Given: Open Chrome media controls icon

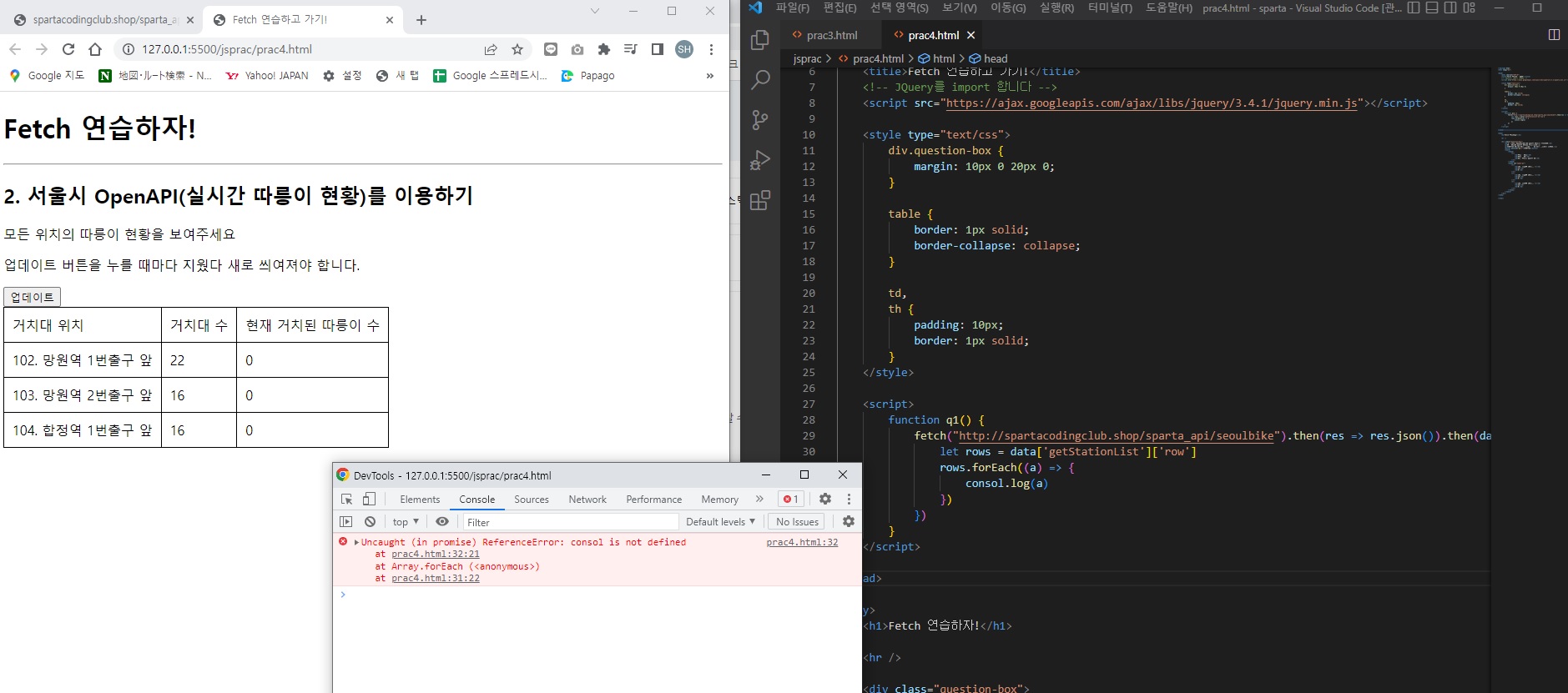Looking at the screenshot, I should click(x=631, y=49).
